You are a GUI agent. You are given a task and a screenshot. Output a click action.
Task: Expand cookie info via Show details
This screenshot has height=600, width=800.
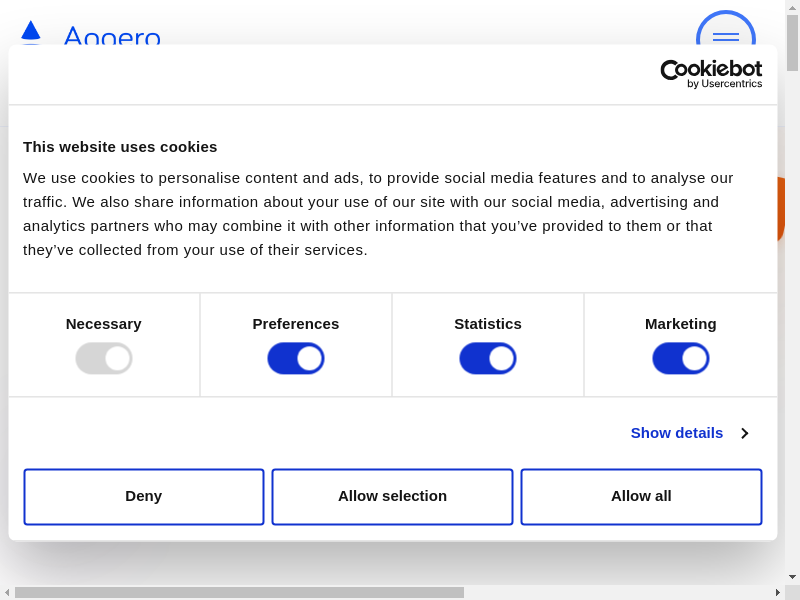point(676,433)
